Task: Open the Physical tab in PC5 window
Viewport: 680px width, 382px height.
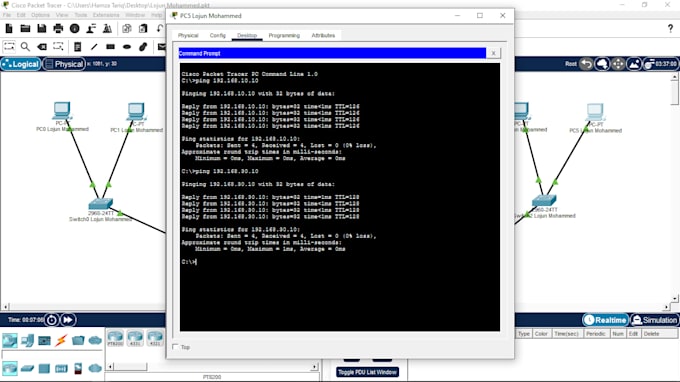Action: 188,36
